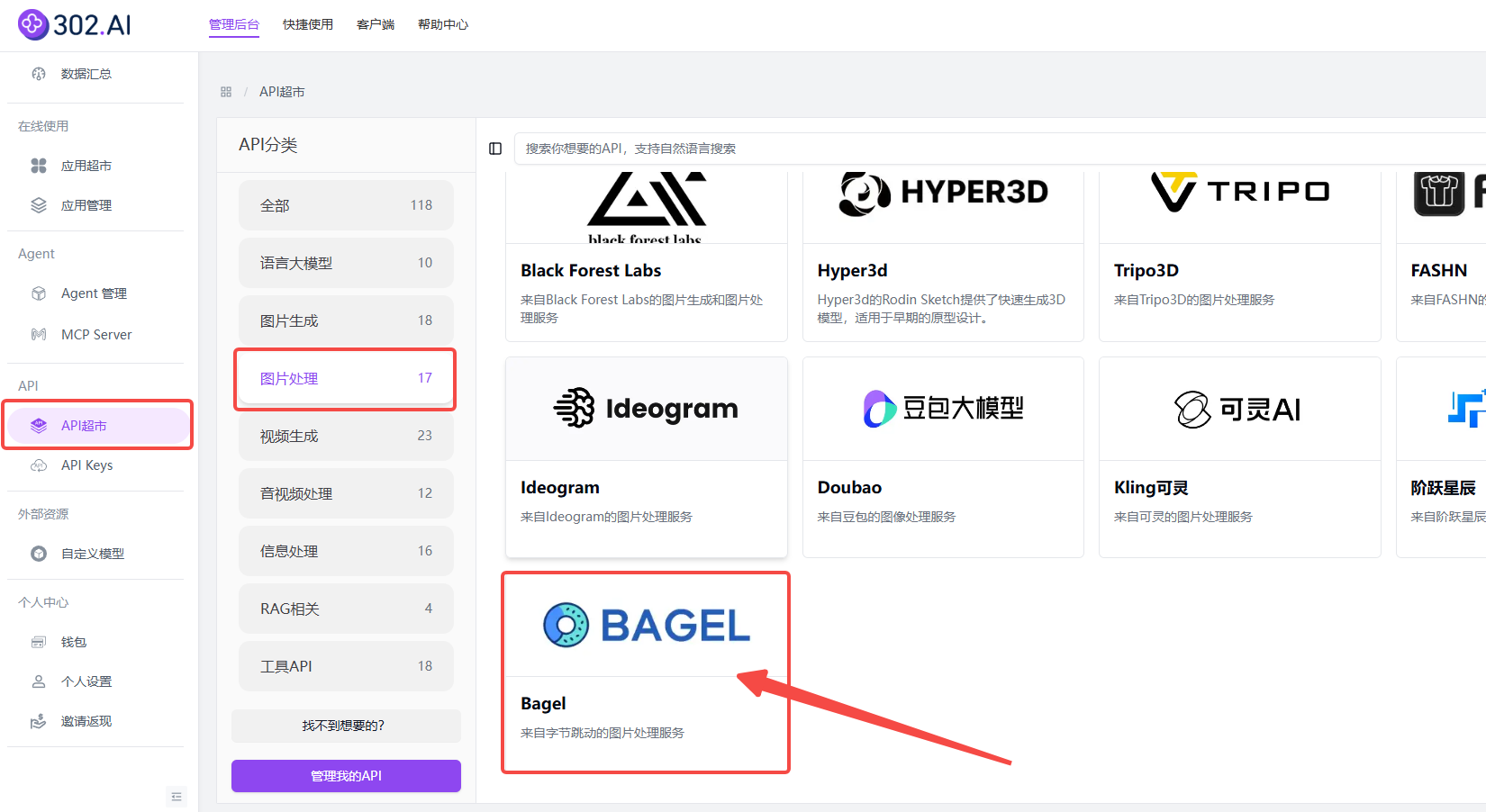This screenshot has height=812, width=1486.
Task: Select 图片生成 category
Action: (346, 320)
